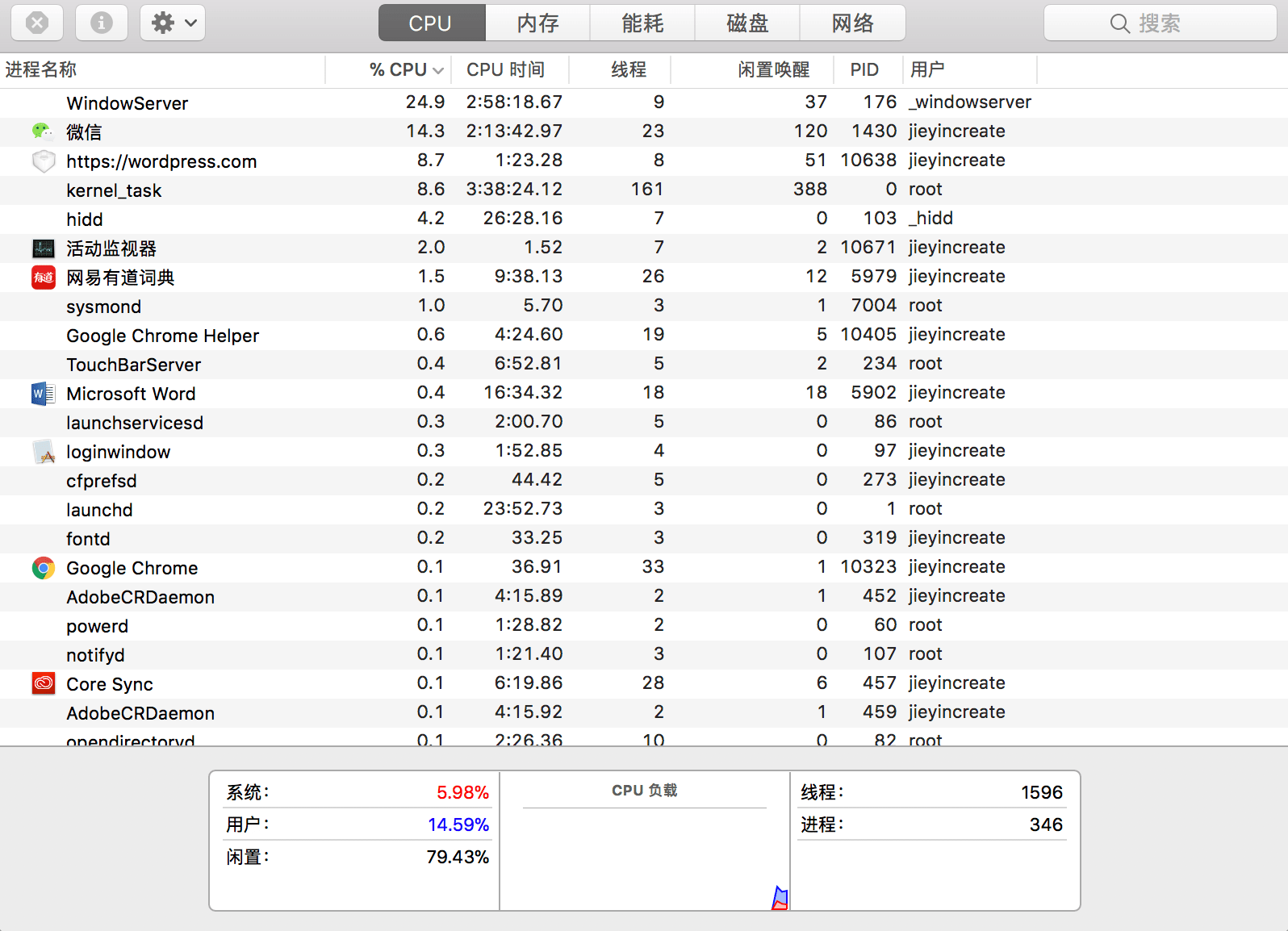Select the Google Chrome Helper process name

[x=162, y=336]
